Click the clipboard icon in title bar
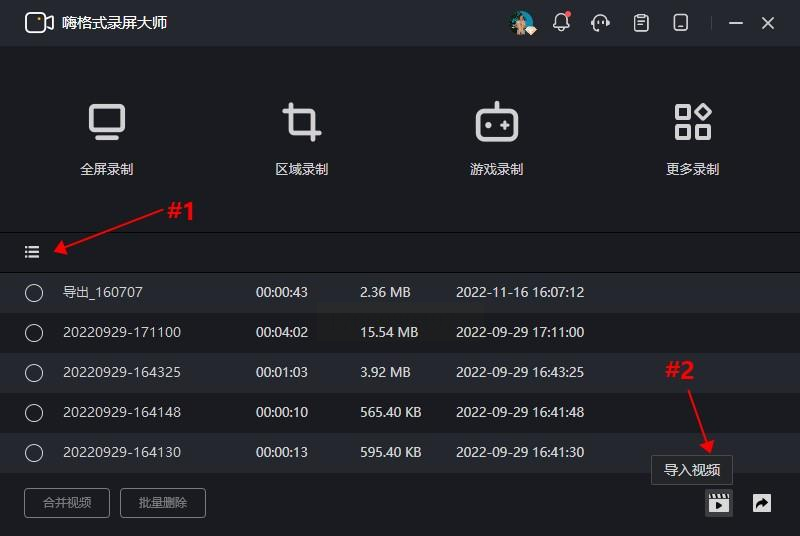This screenshot has height=536, width=800. [x=641, y=23]
